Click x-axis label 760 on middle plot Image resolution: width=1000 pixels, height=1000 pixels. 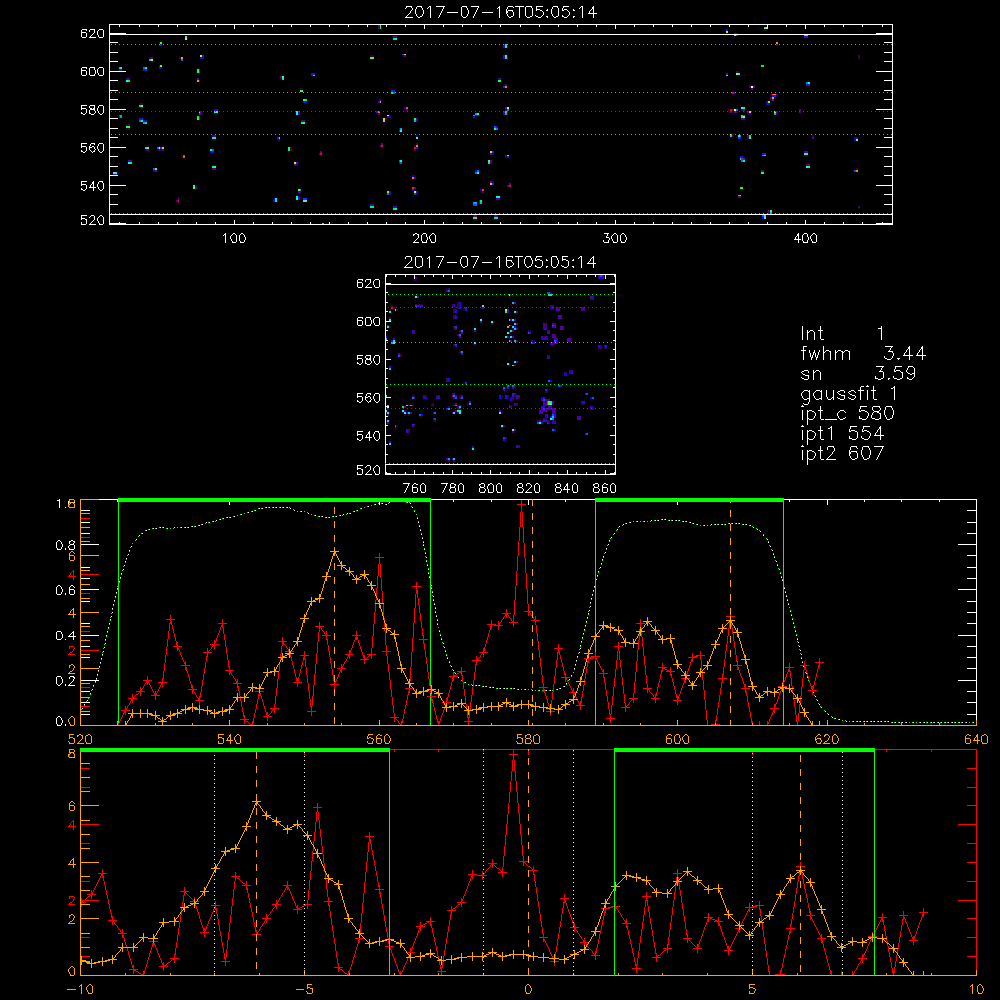[415, 489]
